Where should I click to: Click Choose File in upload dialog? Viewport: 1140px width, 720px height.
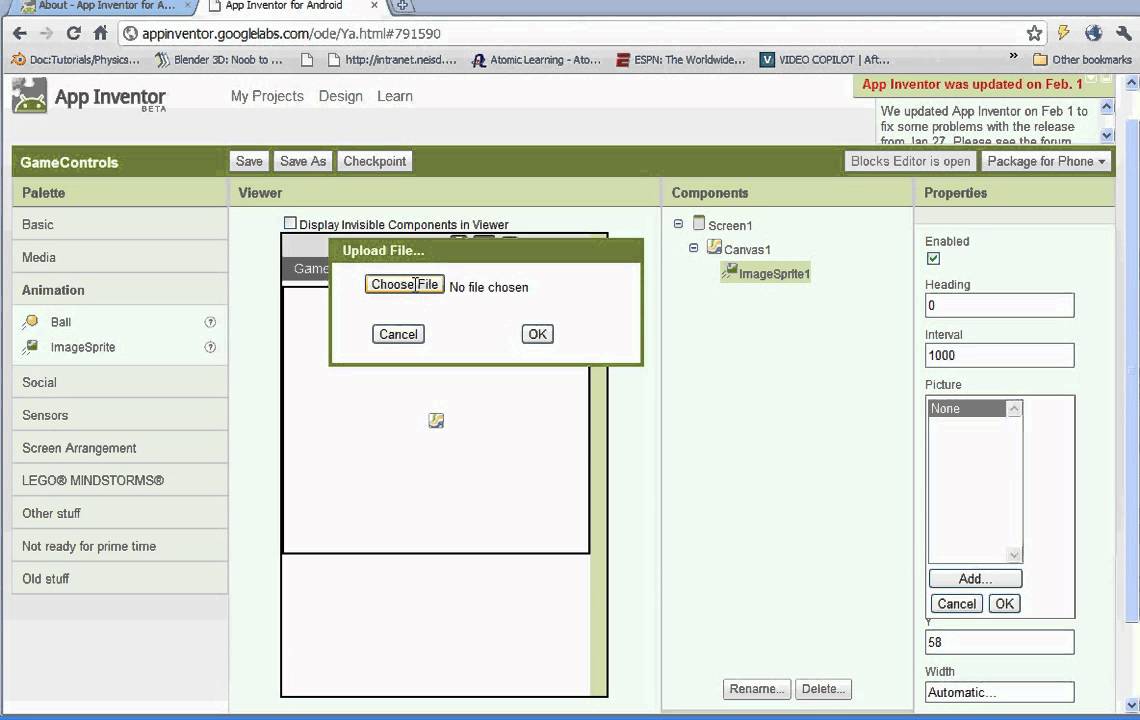coord(404,284)
